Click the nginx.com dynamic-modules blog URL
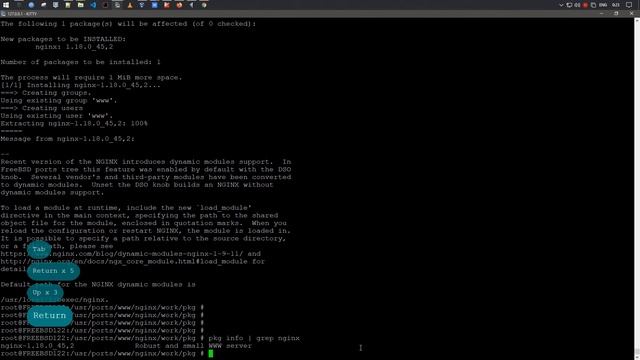This screenshot has width=640, height=360. (122, 253)
